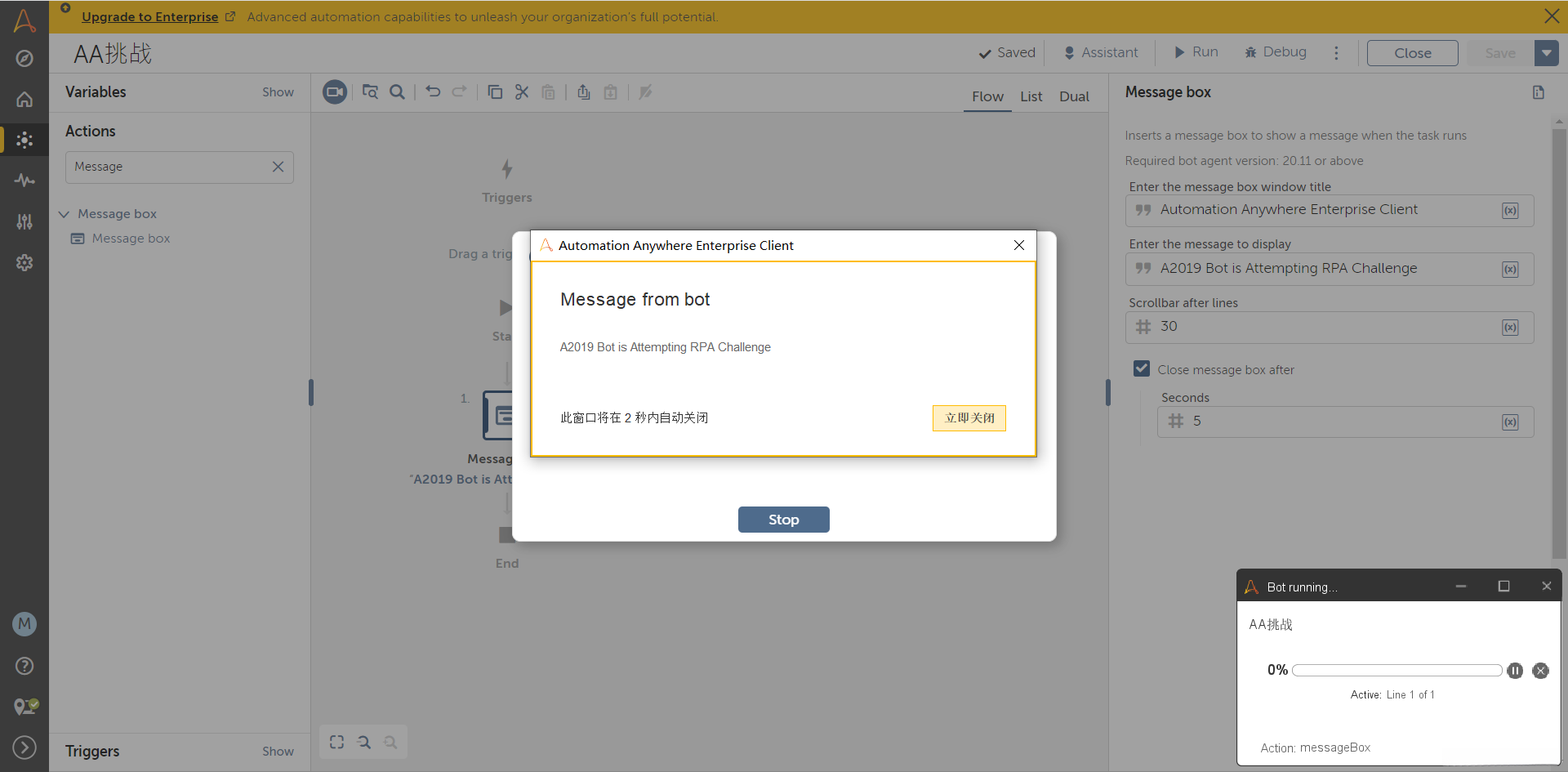Click the Close button in editor header
Image resolution: width=1568 pixels, height=772 pixels.
tap(1413, 53)
